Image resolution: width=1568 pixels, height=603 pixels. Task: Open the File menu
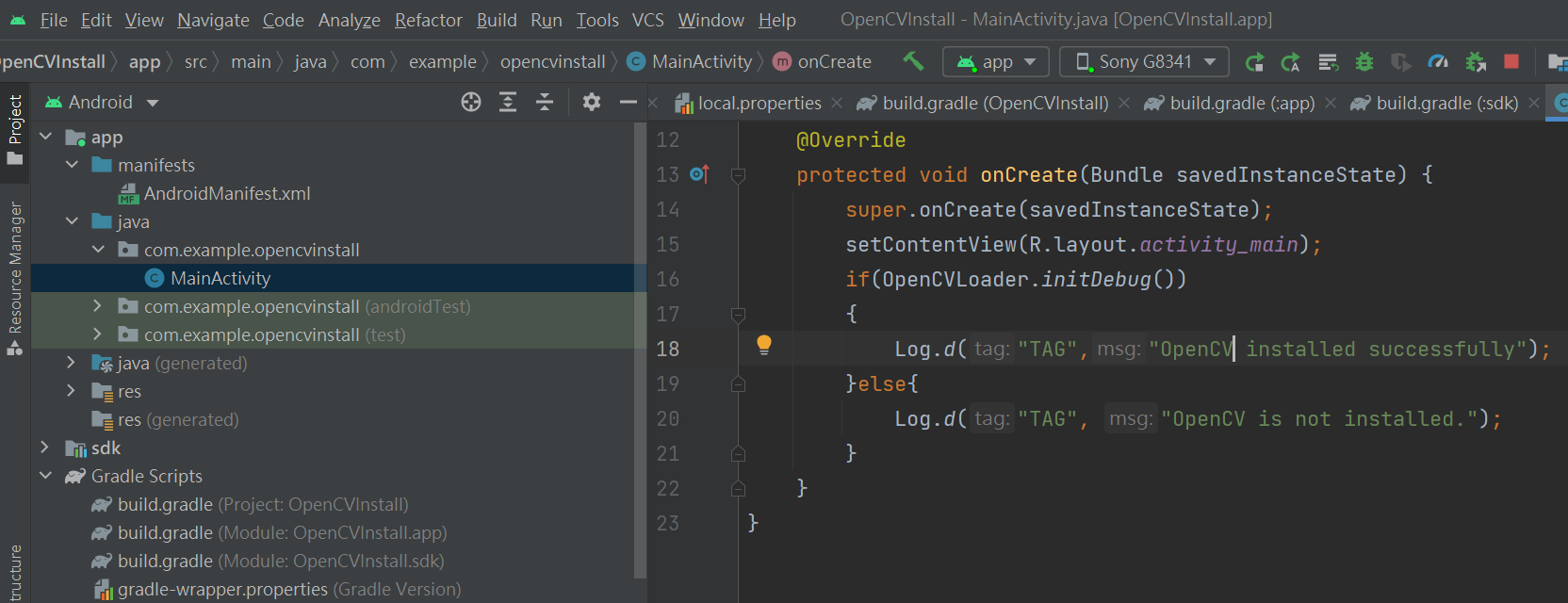[x=54, y=20]
